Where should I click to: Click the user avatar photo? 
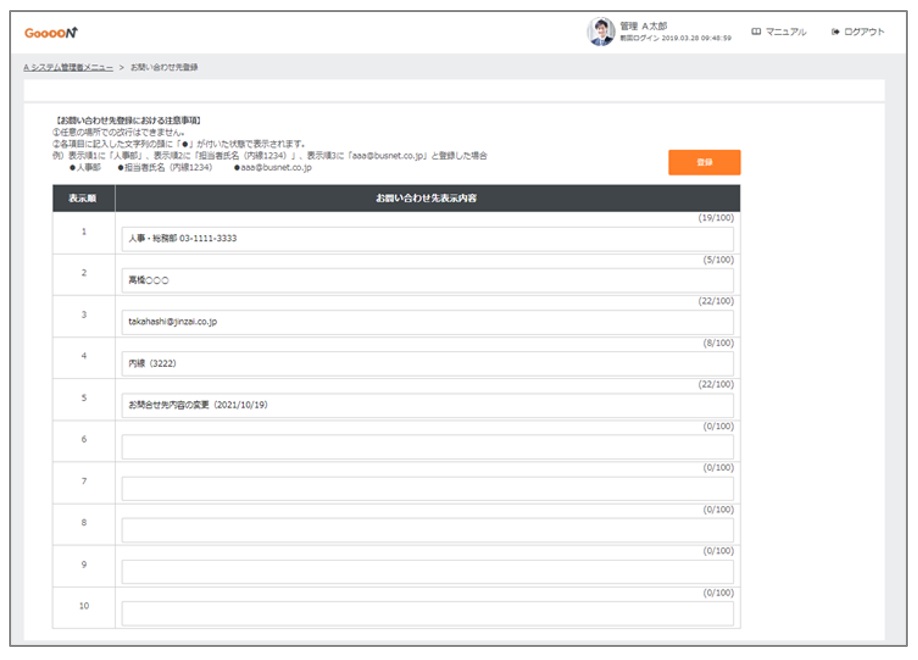click(x=601, y=31)
